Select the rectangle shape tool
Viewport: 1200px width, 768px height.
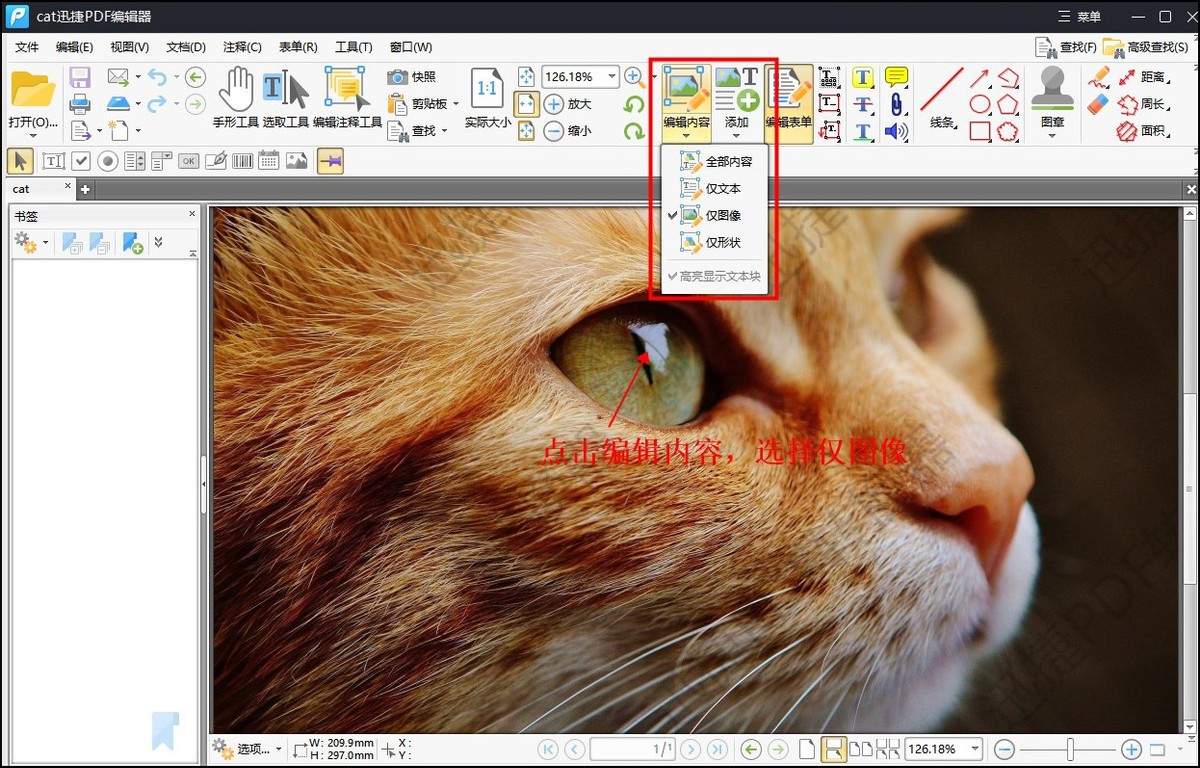coord(980,131)
